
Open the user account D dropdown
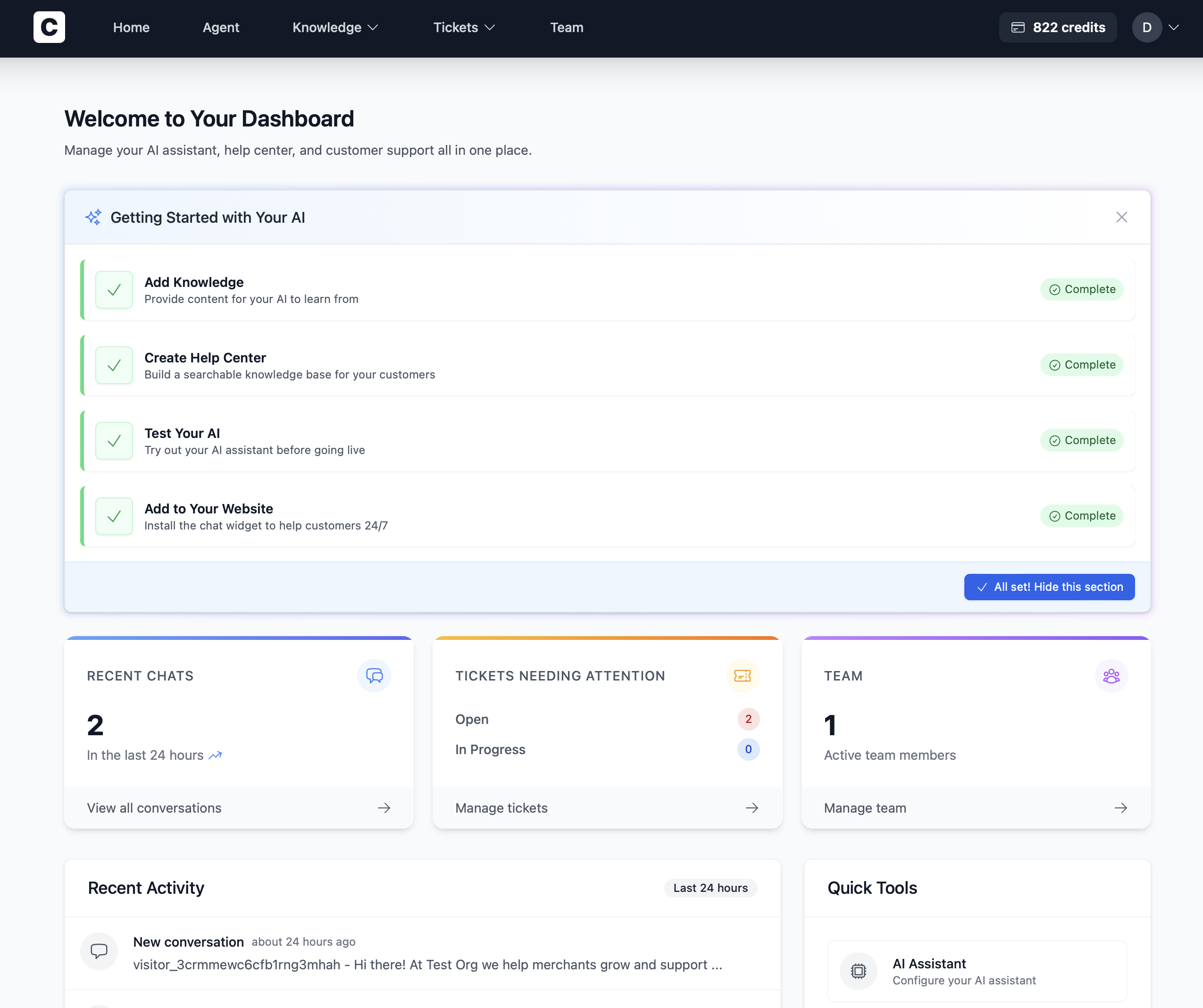1155,27
